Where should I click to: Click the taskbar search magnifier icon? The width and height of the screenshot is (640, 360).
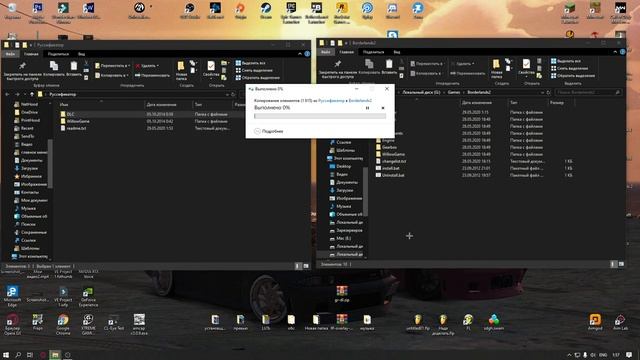click(18, 355)
